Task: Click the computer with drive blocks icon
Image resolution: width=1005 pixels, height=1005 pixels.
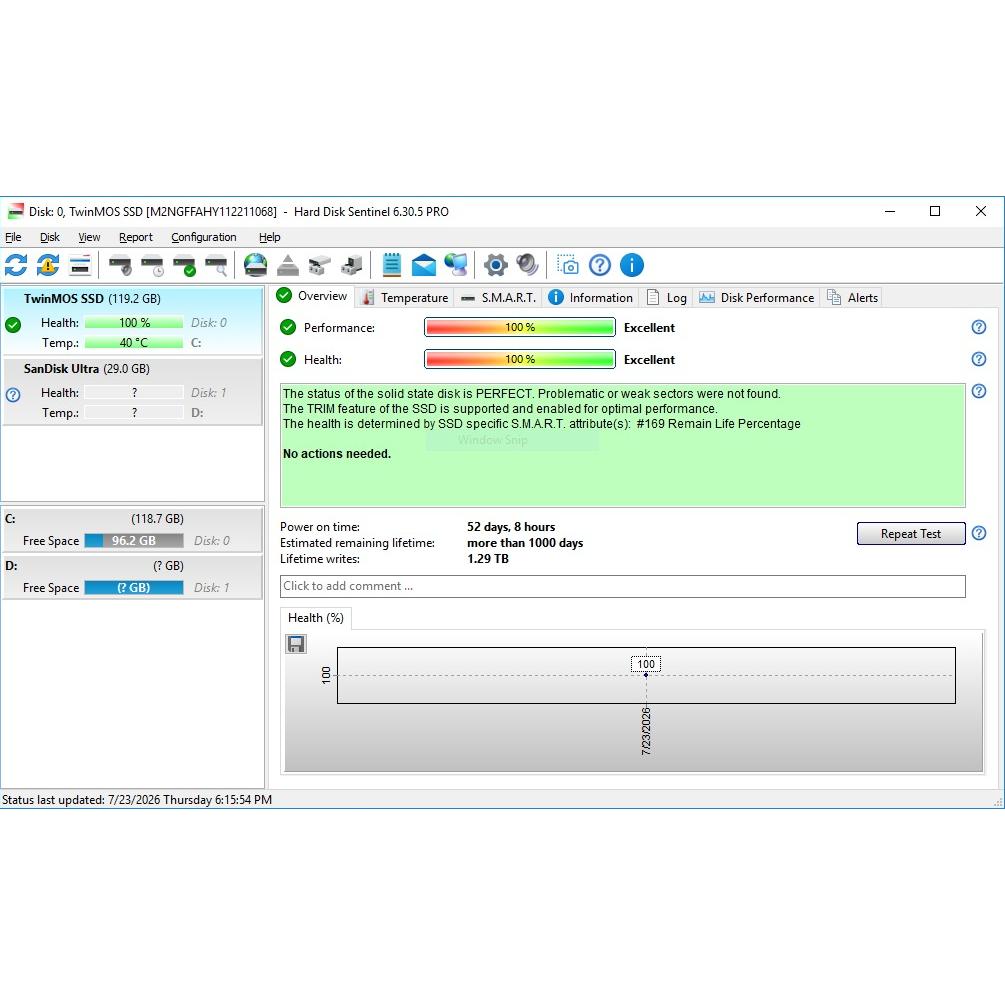Action: pyautogui.click(x=351, y=265)
